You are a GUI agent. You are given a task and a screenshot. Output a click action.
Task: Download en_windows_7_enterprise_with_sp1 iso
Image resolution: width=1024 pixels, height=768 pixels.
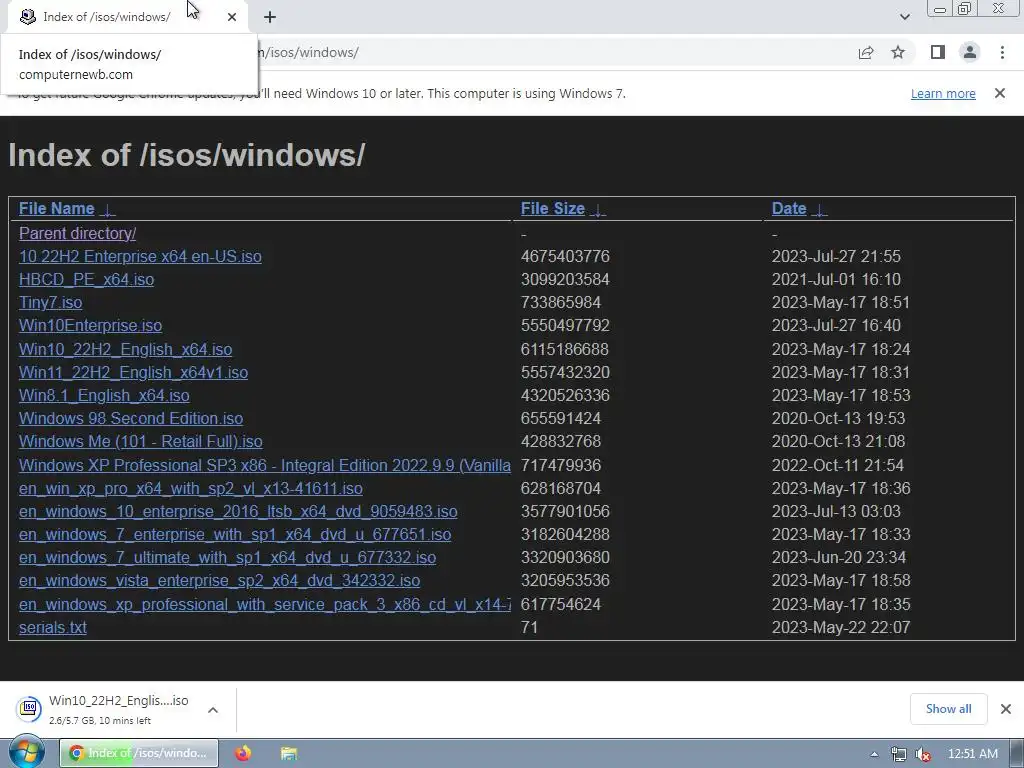[235, 534]
